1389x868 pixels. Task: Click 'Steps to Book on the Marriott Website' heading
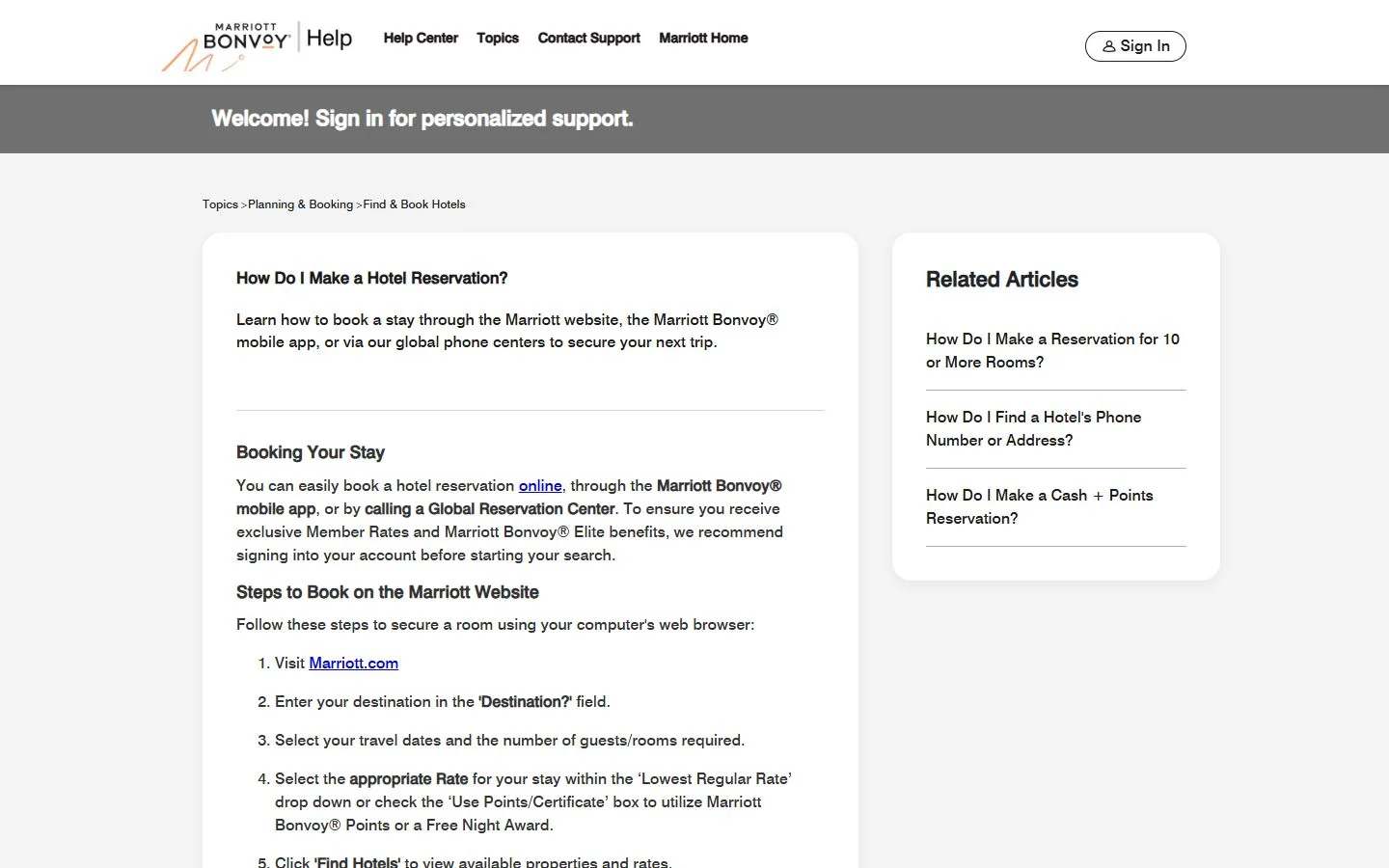(x=387, y=592)
